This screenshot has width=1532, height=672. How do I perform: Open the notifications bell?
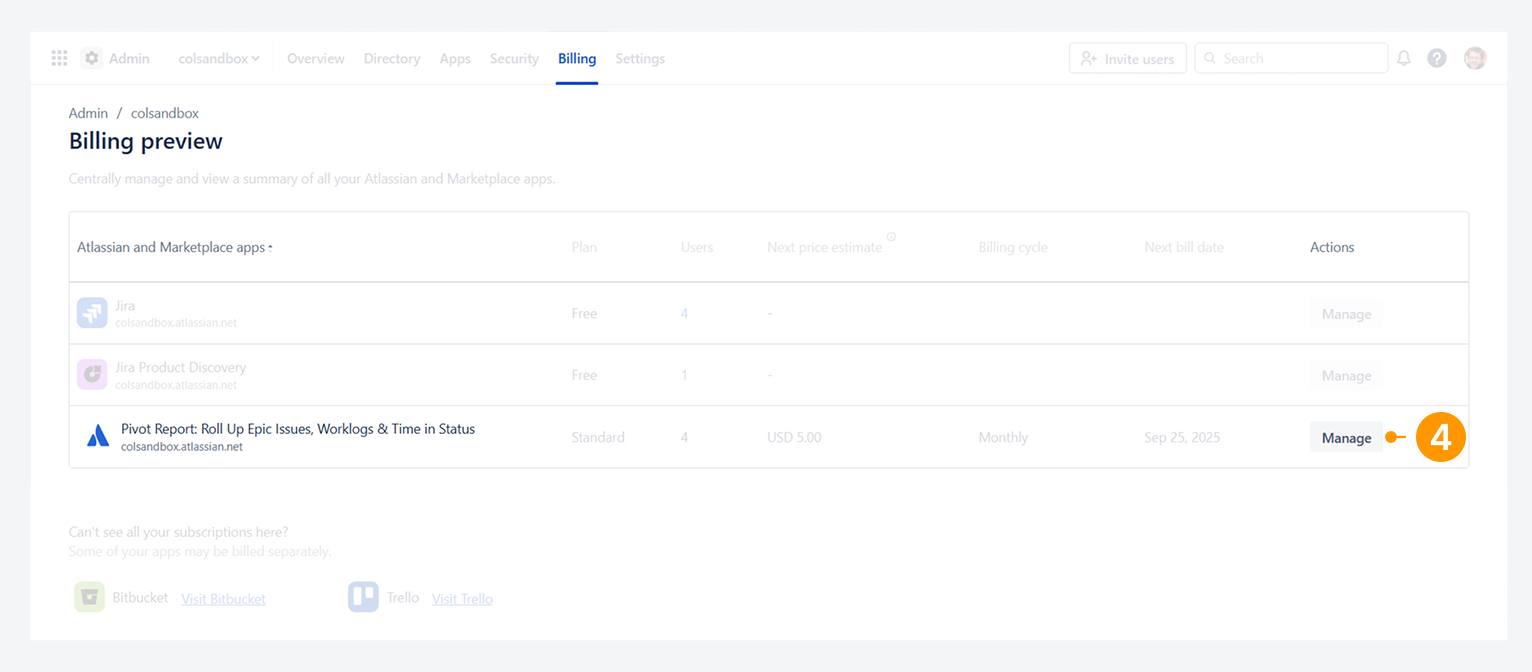pos(1404,58)
